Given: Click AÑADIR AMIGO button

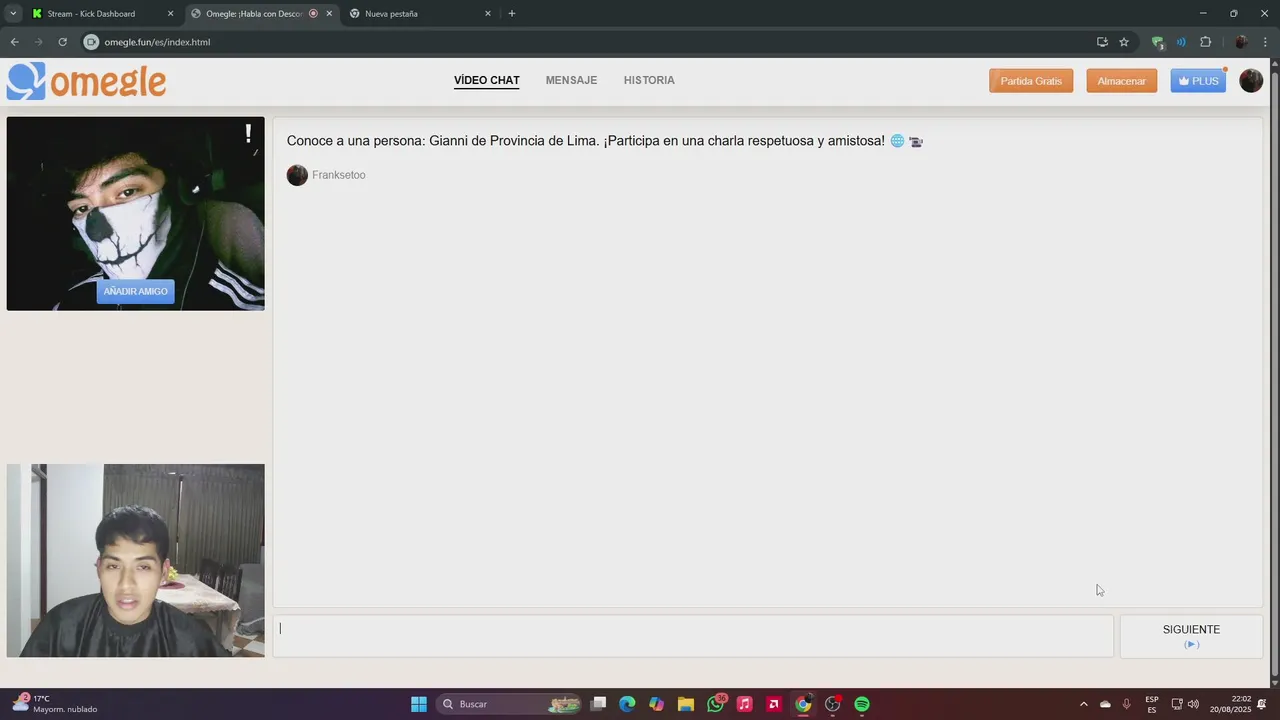Looking at the screenshot, I should pyautogui.click(x=136, y=291).
